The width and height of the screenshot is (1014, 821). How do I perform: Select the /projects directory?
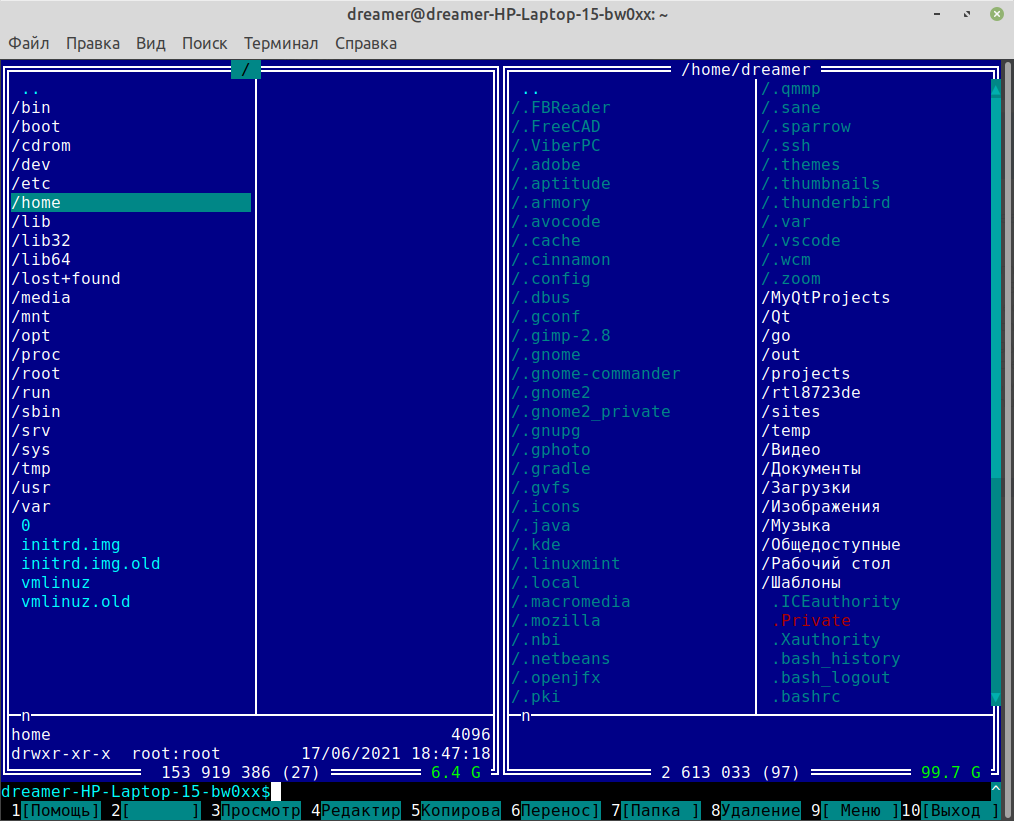click(806, 374)
